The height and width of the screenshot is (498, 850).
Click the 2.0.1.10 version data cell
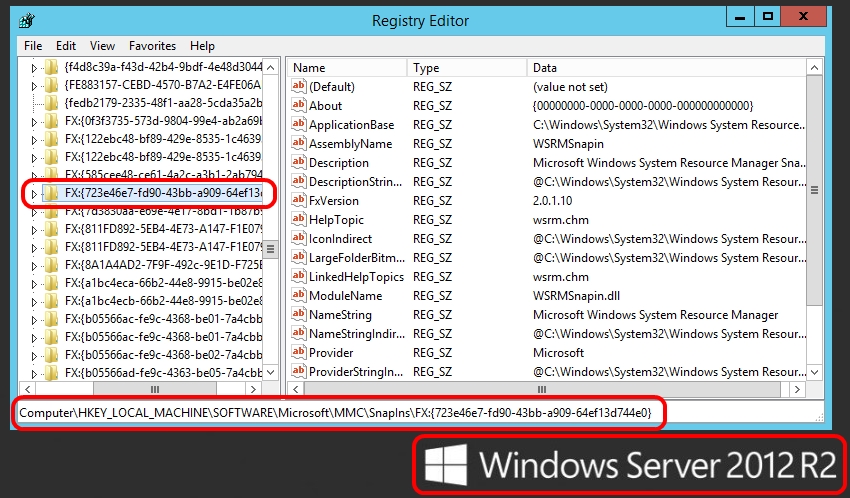click(x=552, y=201)
